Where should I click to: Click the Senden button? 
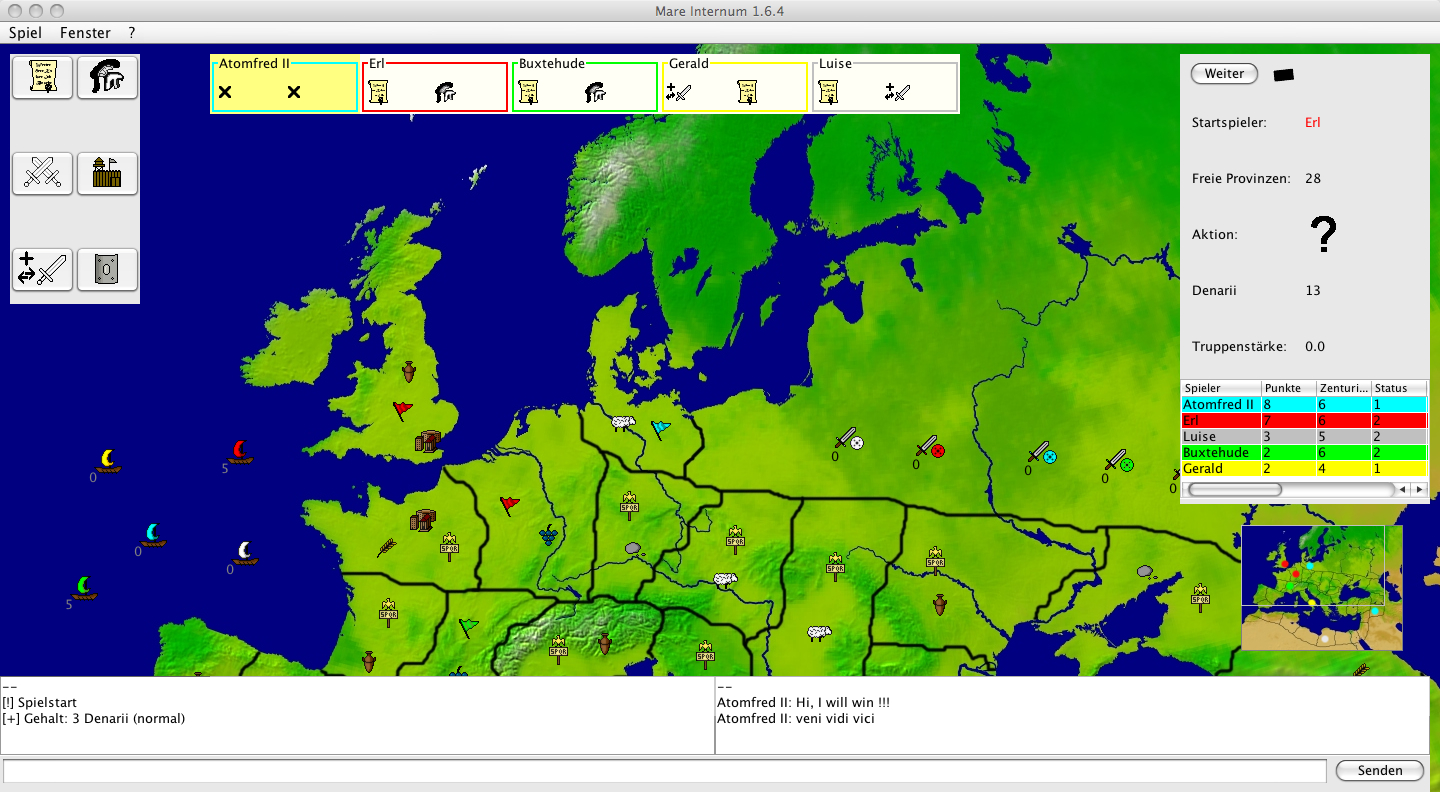coord(1379,770)
